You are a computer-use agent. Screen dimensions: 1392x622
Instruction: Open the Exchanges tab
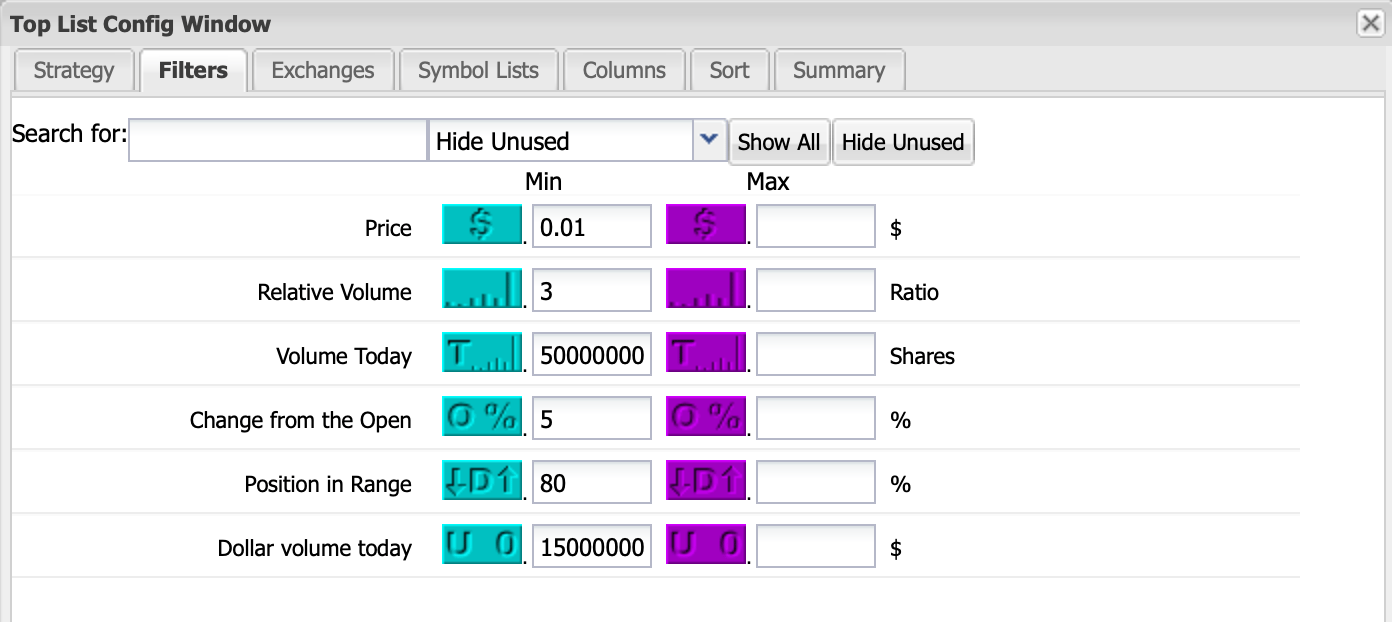click(x=323, y=71)
